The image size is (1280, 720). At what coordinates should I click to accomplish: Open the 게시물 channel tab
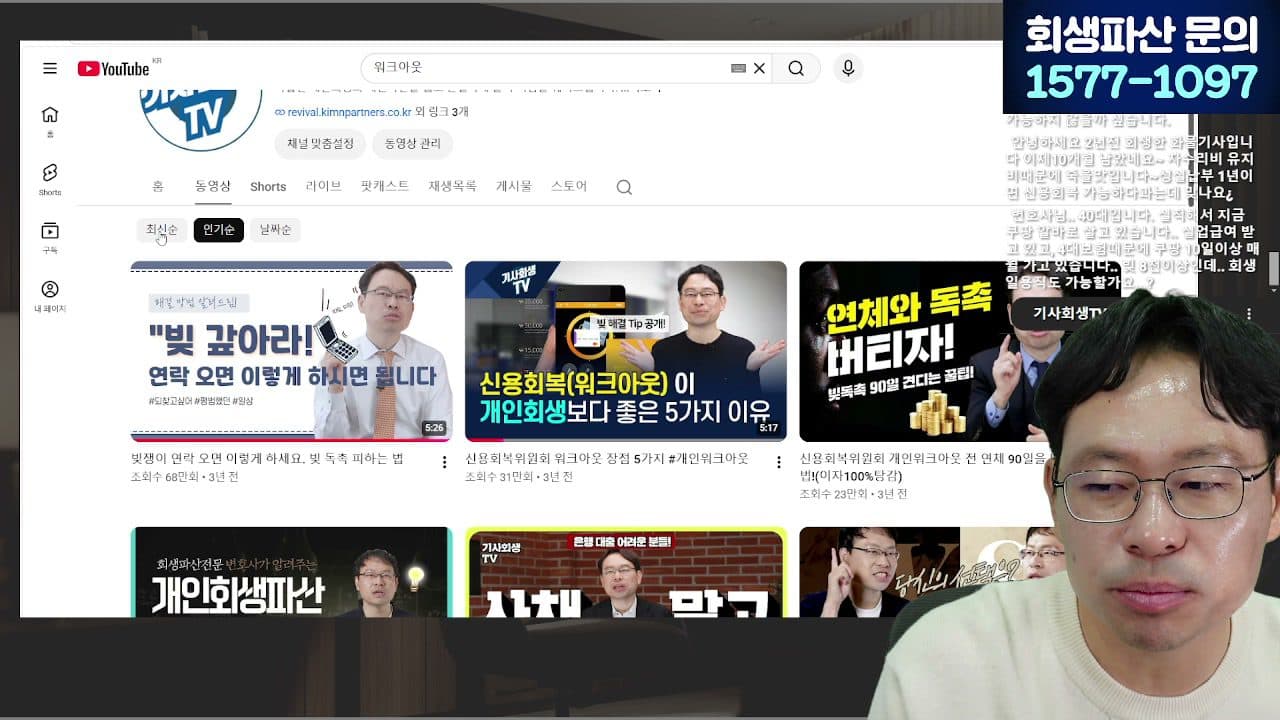point(514,186)
